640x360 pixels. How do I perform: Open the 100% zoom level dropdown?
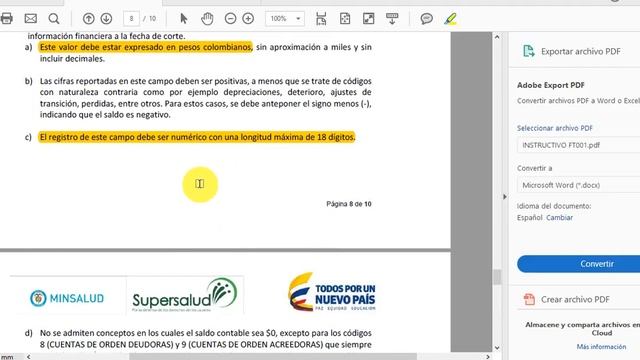(285, 18)
